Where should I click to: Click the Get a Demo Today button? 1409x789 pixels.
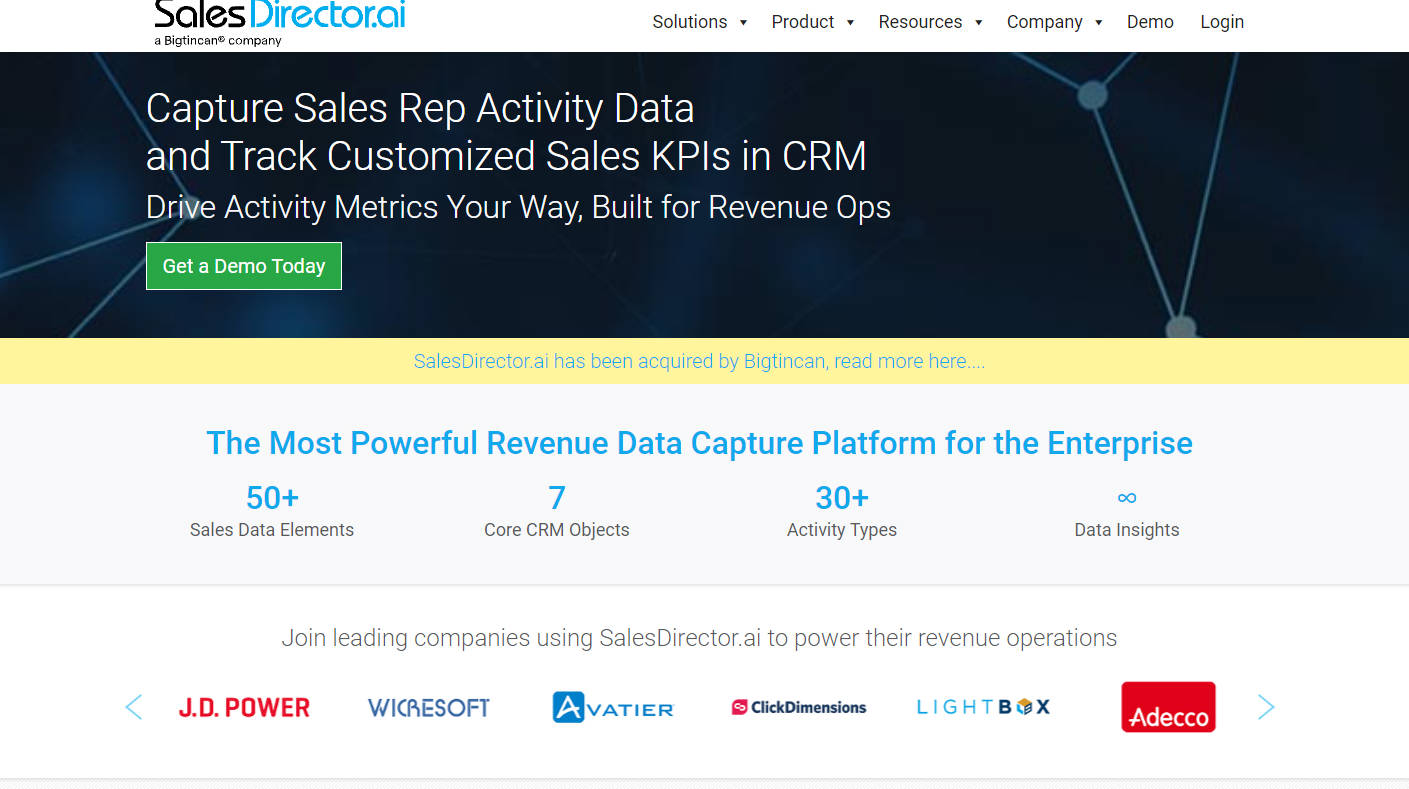[x=243, y=265]
